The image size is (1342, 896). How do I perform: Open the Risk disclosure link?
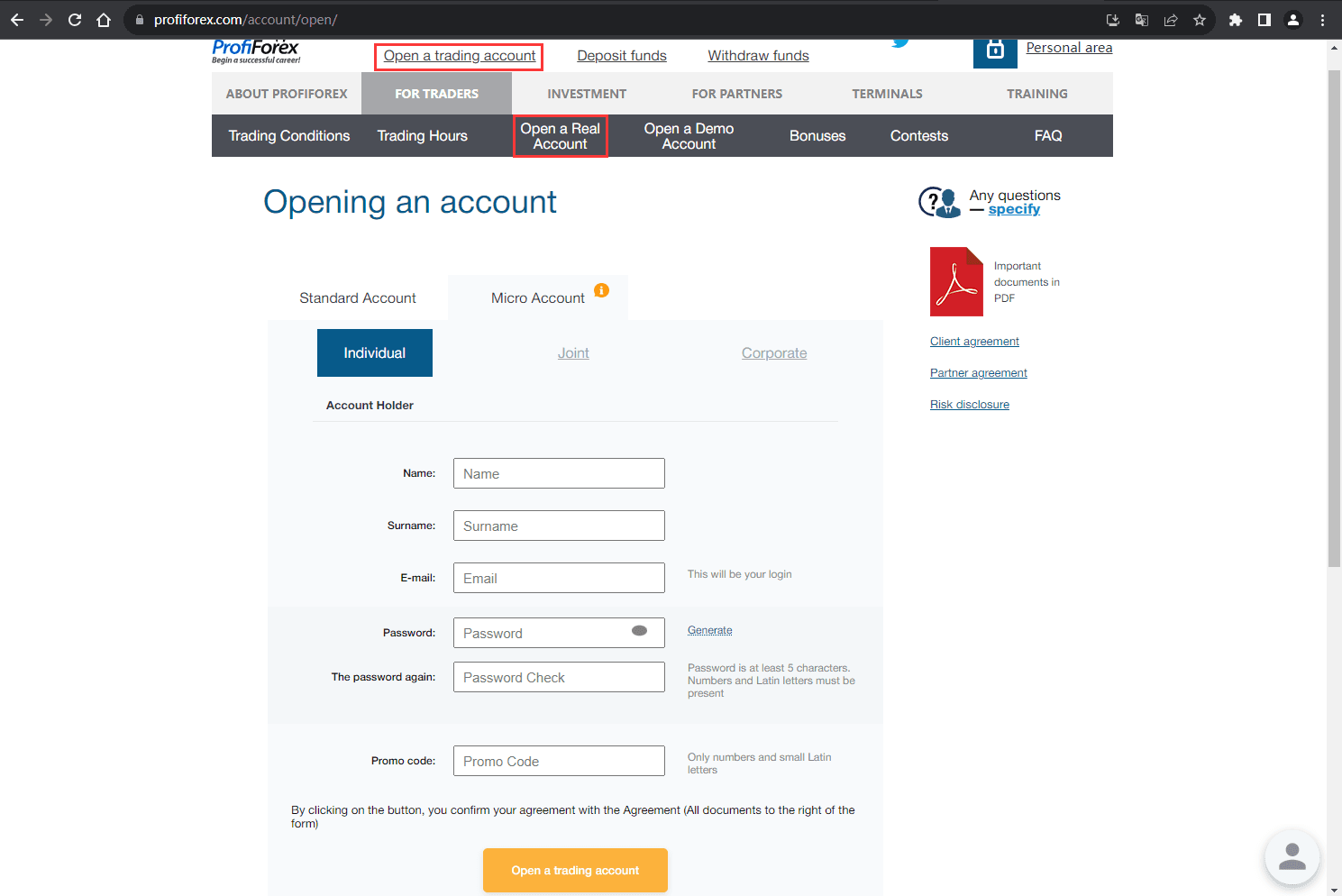coord(970,405)
